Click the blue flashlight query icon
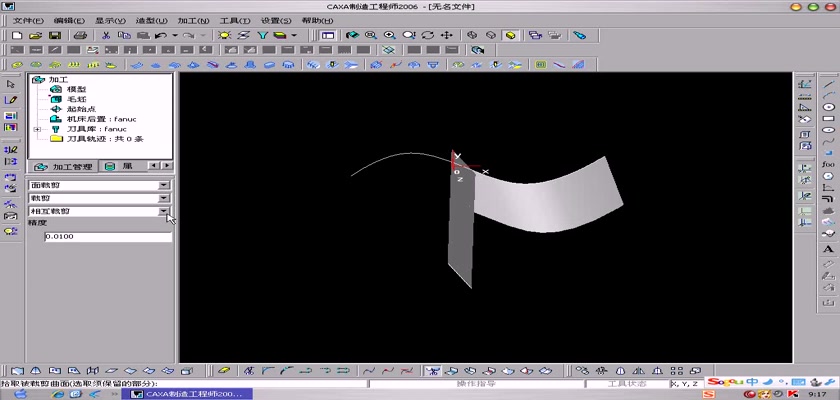Screen dimensions: 840x400 tap(579, 35)
